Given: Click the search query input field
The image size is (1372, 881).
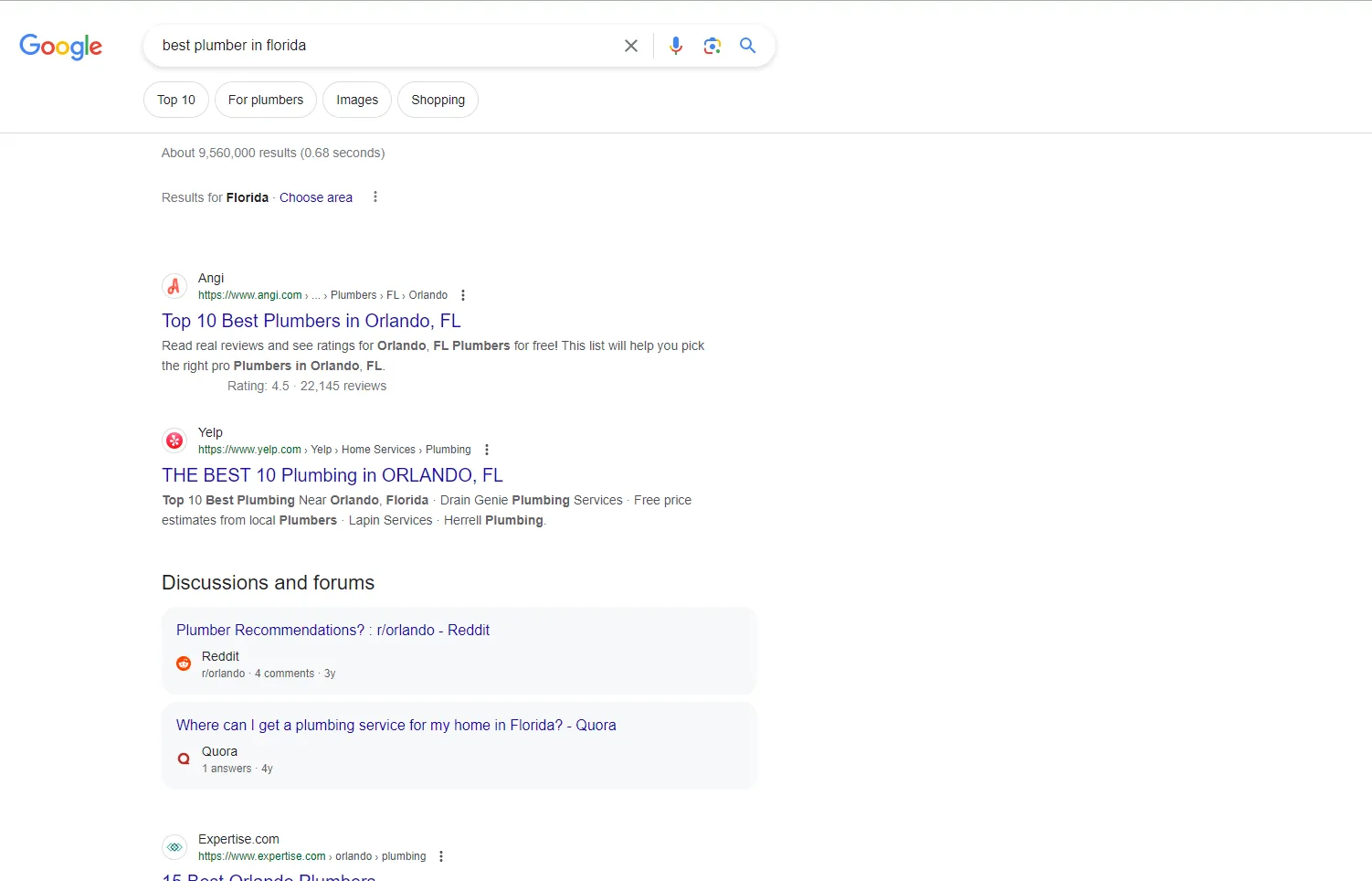Looking at the screenshot, I should [x=384, y=46].
